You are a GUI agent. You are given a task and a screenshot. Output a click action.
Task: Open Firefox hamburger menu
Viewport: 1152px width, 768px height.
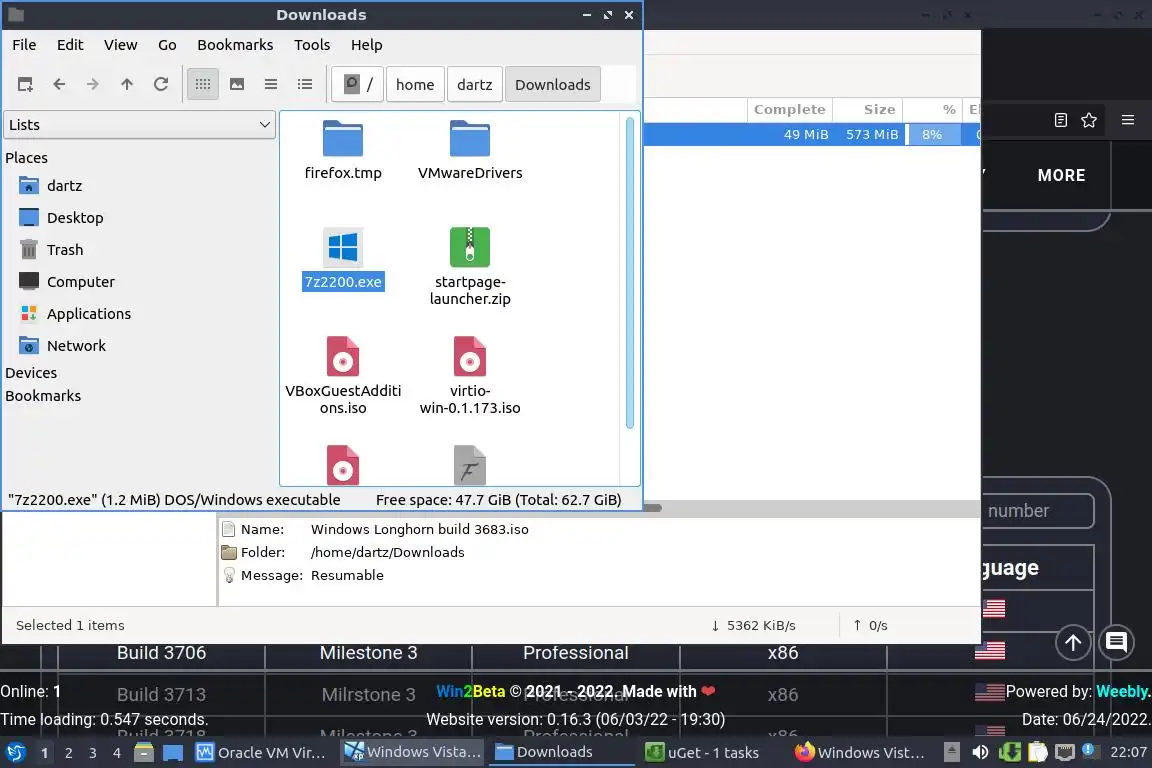coord(1128,120)
